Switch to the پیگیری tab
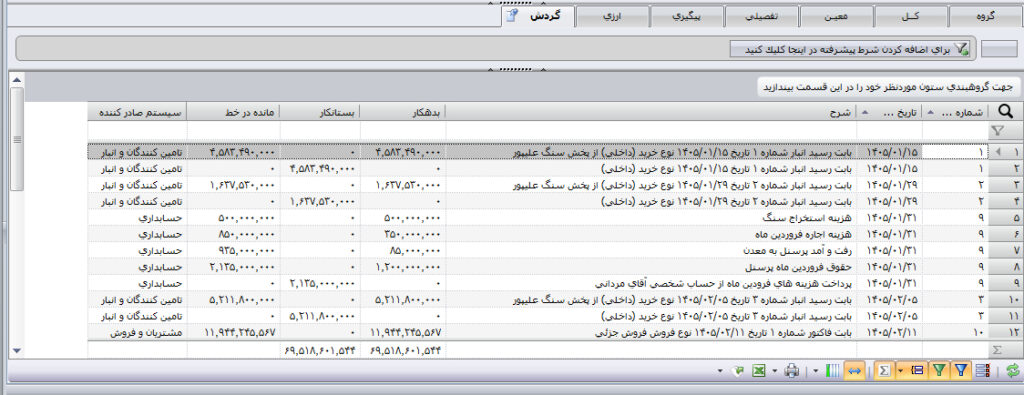This screenshot has height=395, width=1024. pyautogui.click(x=687, y=16)
